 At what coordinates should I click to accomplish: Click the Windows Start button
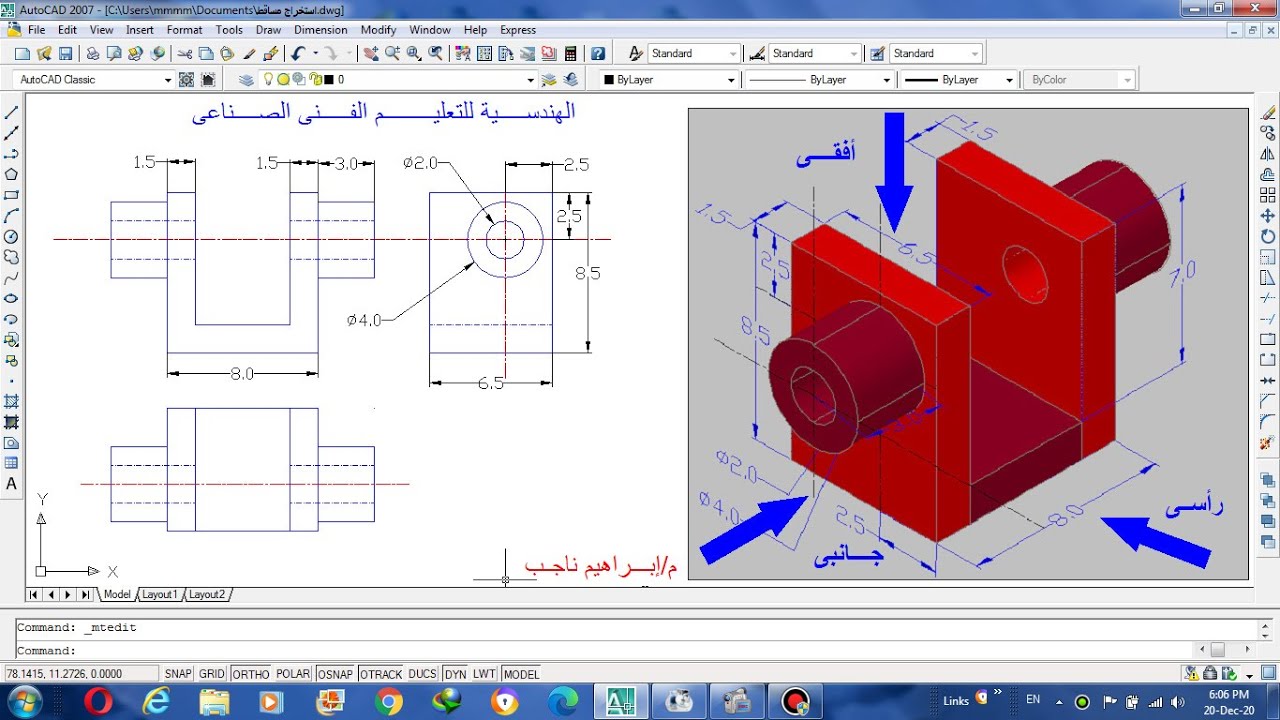pos(24,700)
